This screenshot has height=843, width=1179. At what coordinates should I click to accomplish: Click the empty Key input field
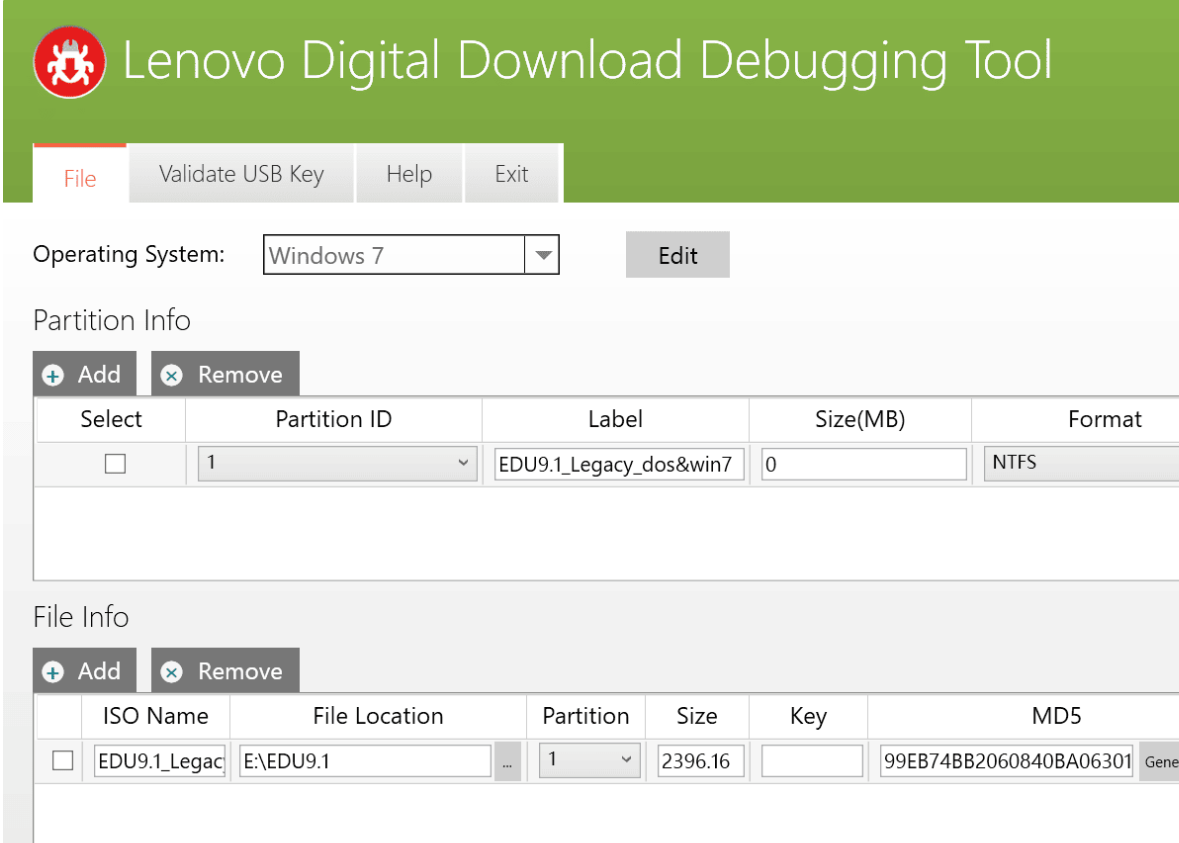pyautogui.click(x=811, y=760)
